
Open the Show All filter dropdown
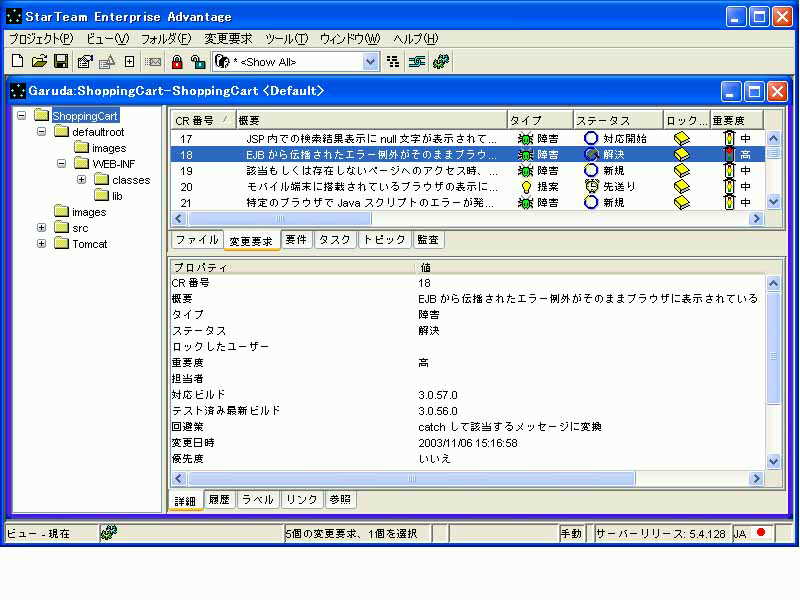(x=370, y=62)
